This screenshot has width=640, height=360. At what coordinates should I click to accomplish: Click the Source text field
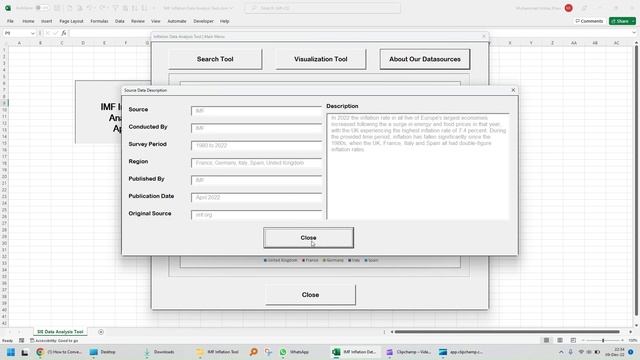point(256,111)
